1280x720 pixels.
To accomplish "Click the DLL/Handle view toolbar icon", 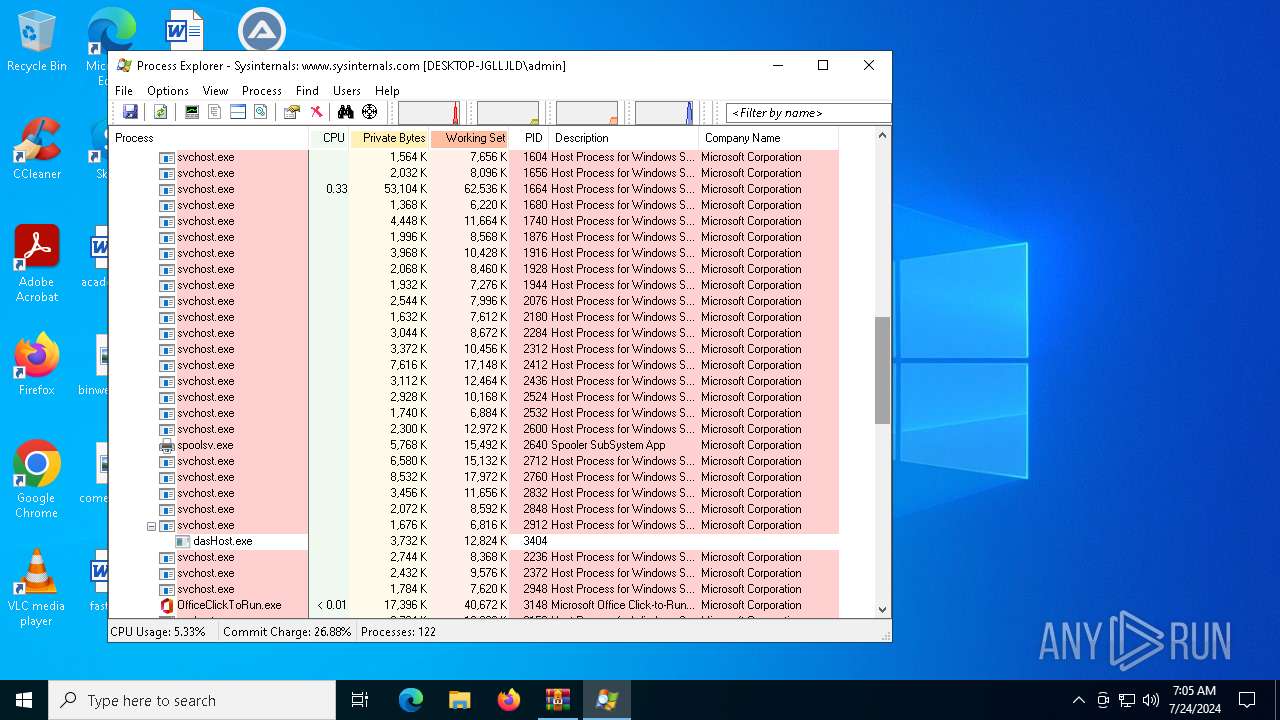I will click(260, 112).
